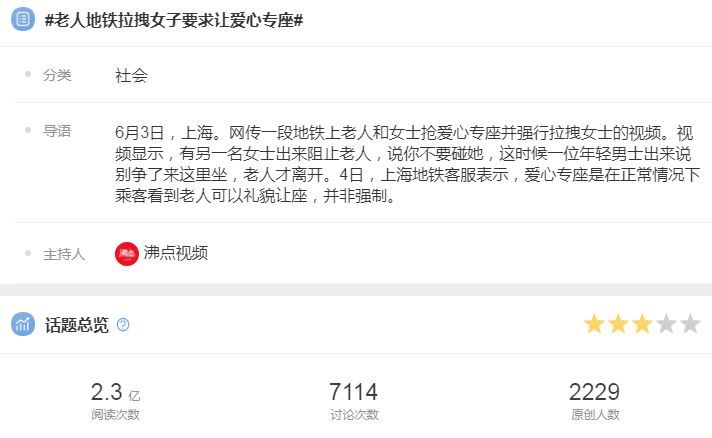Click the 原创人数 label
The width and height of the screenshot is (712, 438).
pyautogui.click(x=595, y=414)
